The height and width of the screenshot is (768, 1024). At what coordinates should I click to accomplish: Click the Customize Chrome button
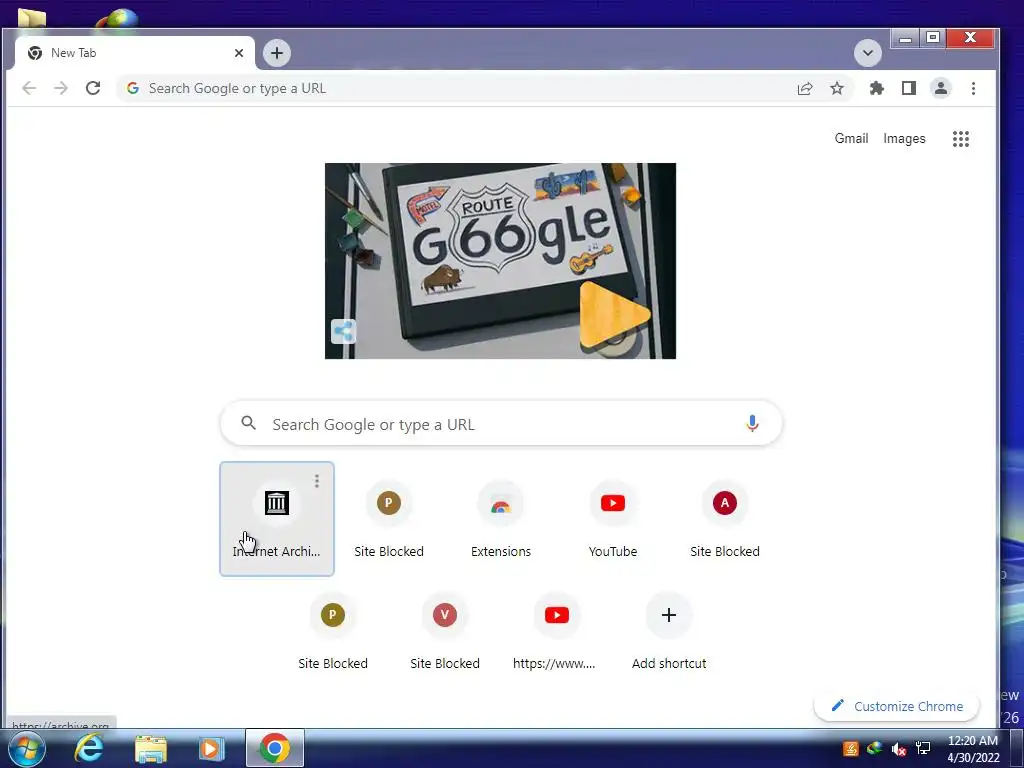[897, 706]
